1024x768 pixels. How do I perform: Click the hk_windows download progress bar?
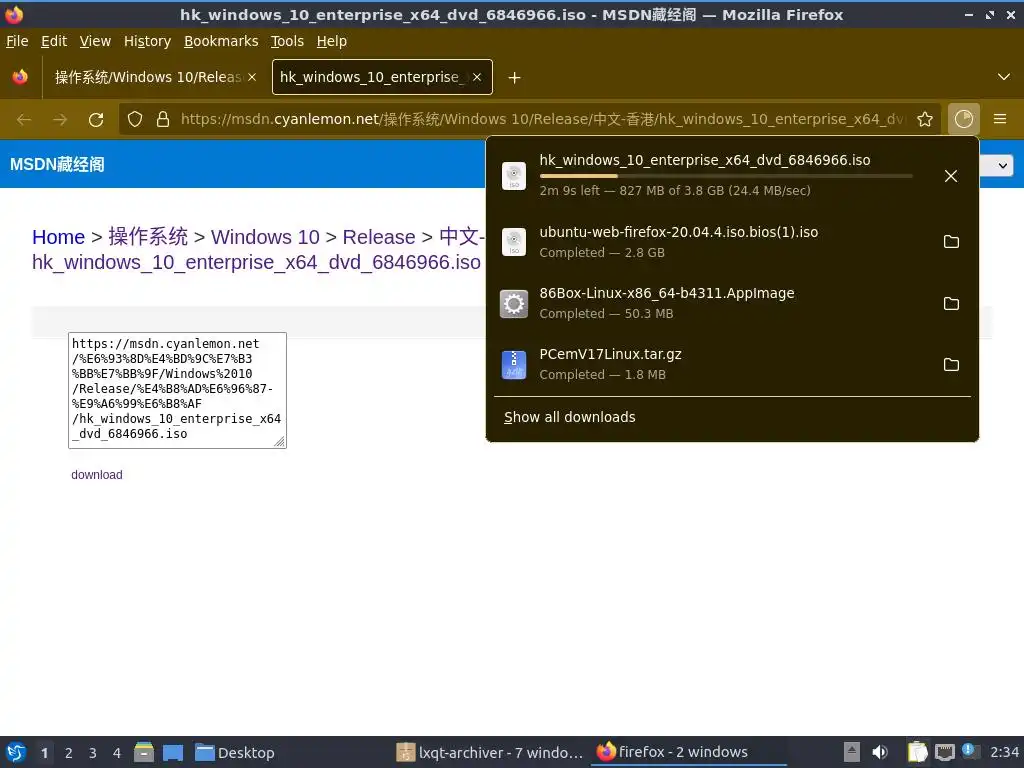pos(726,176)
